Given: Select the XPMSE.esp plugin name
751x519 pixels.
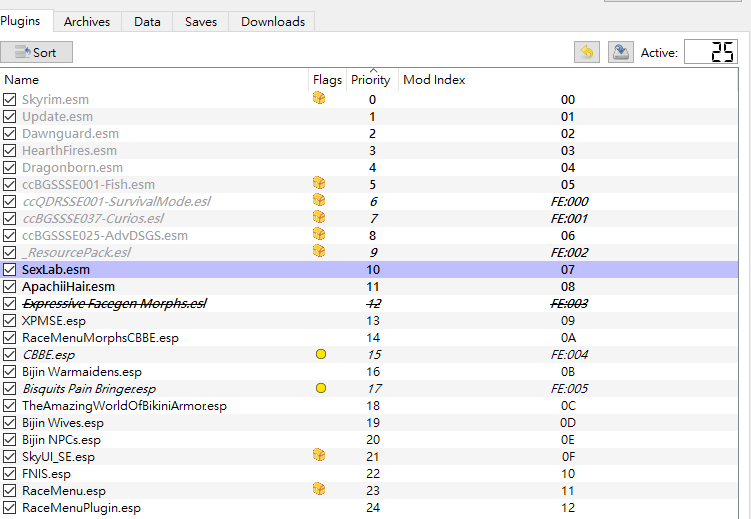Looking at the screenshot, I should (54, 321).
